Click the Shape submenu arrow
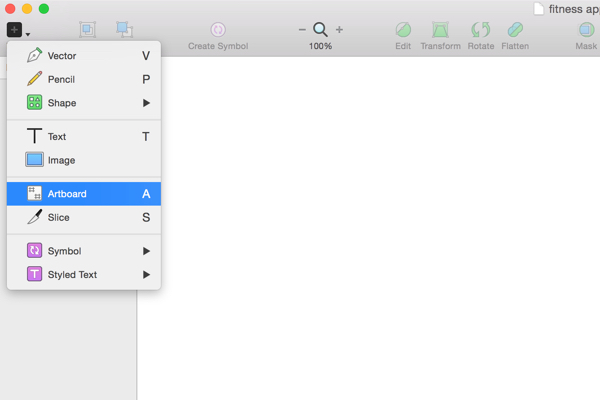Screen dimensions: 600x400 pos(146,103)
